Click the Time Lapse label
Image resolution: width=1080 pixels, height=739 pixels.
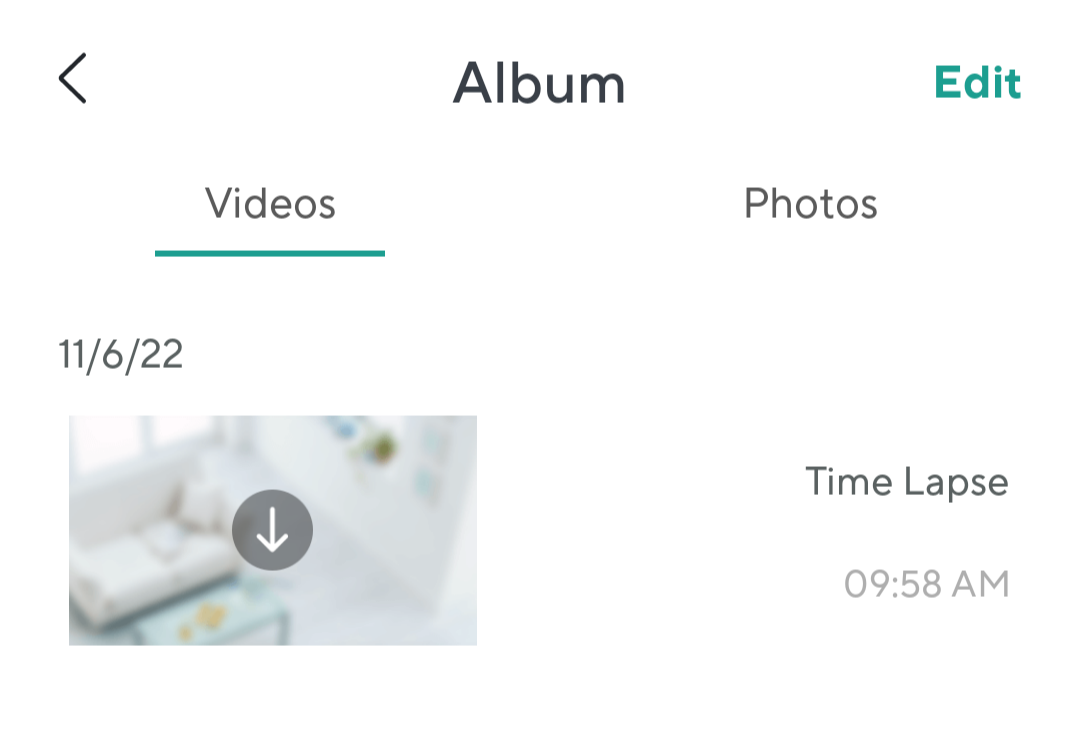pyautogui.click(x=906, y=482)
